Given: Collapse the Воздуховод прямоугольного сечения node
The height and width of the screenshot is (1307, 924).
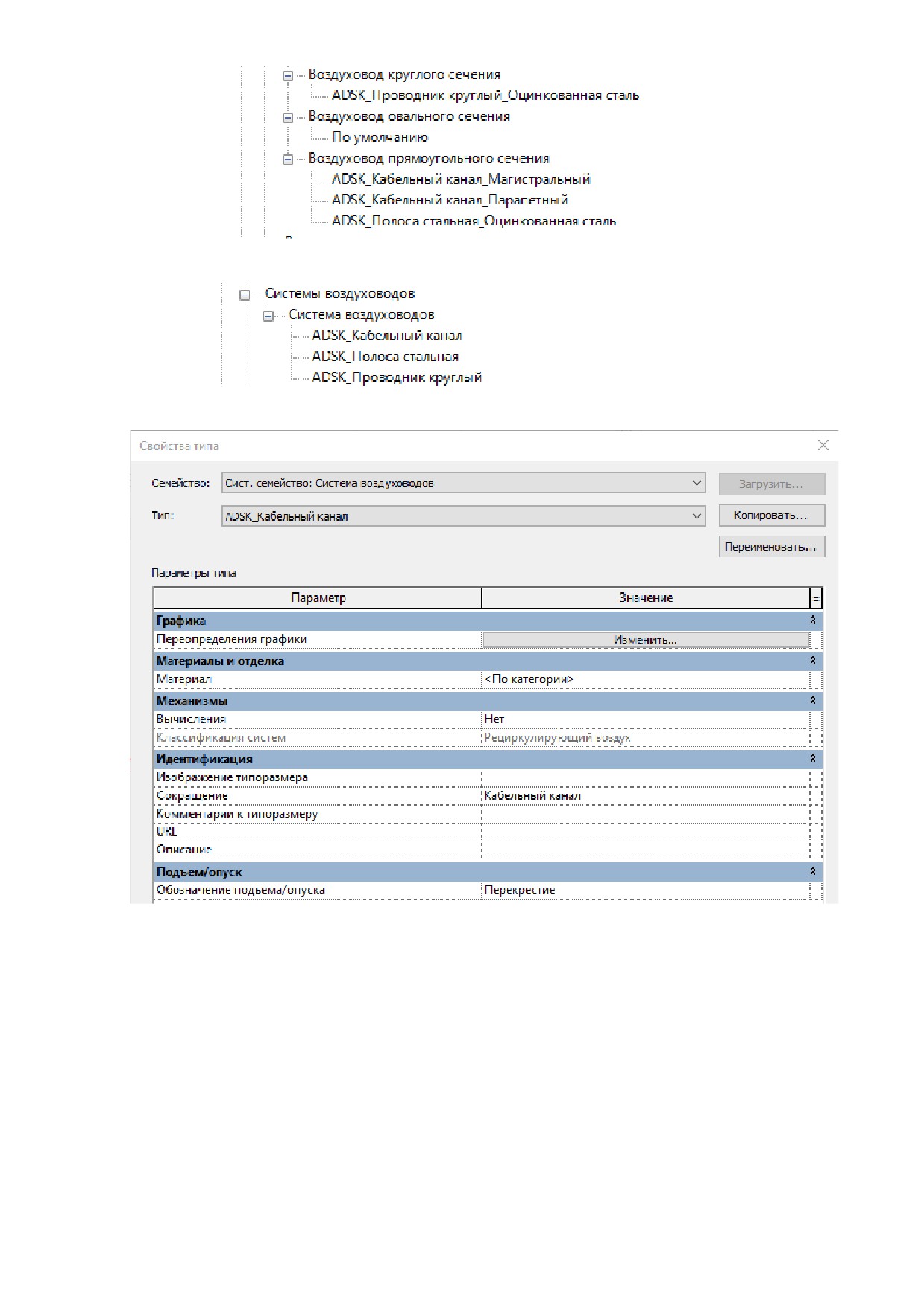Looking at the screenshot, I should pos(288,159).
